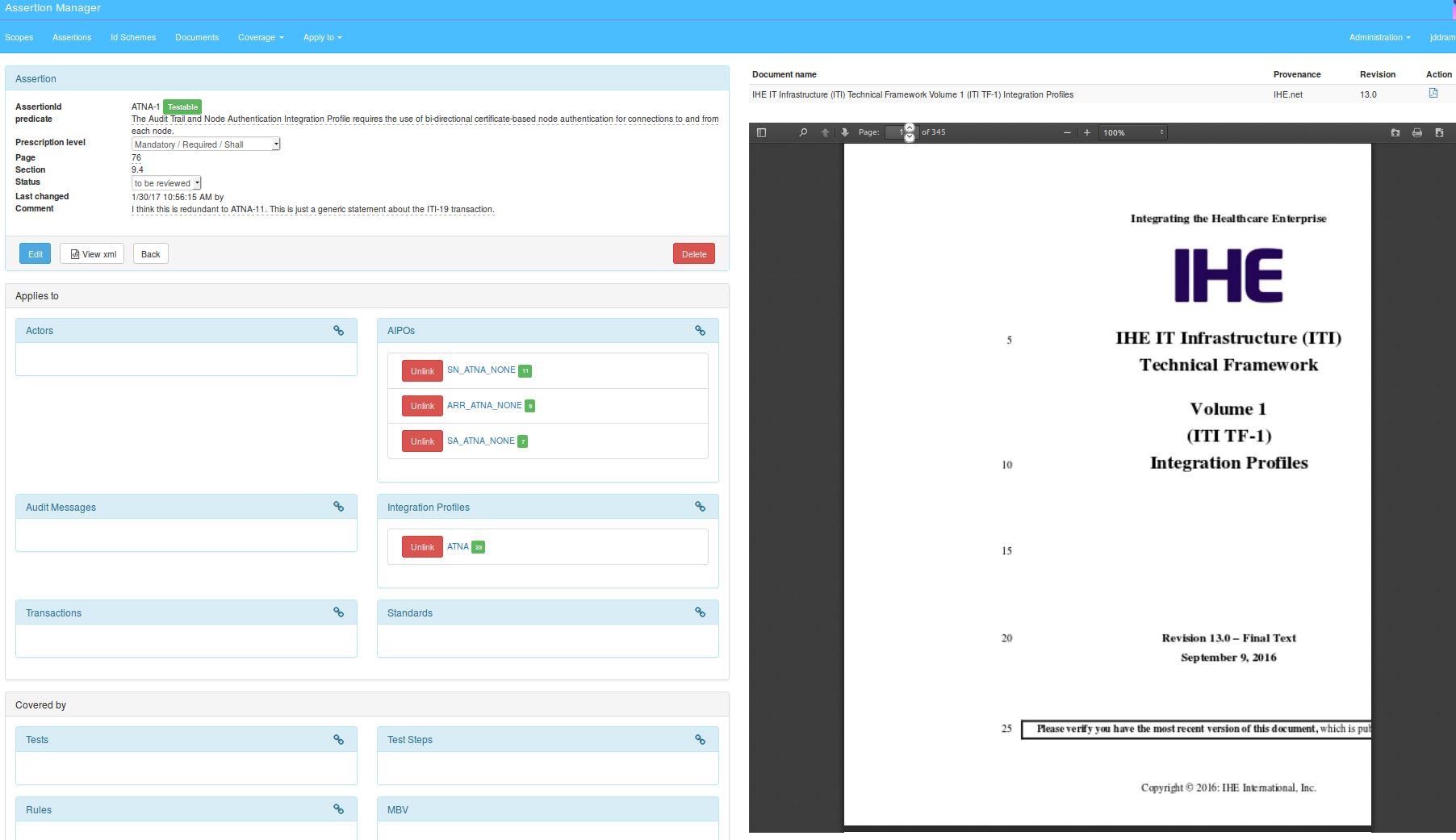Print the PDF document

tap(1417, 132)
